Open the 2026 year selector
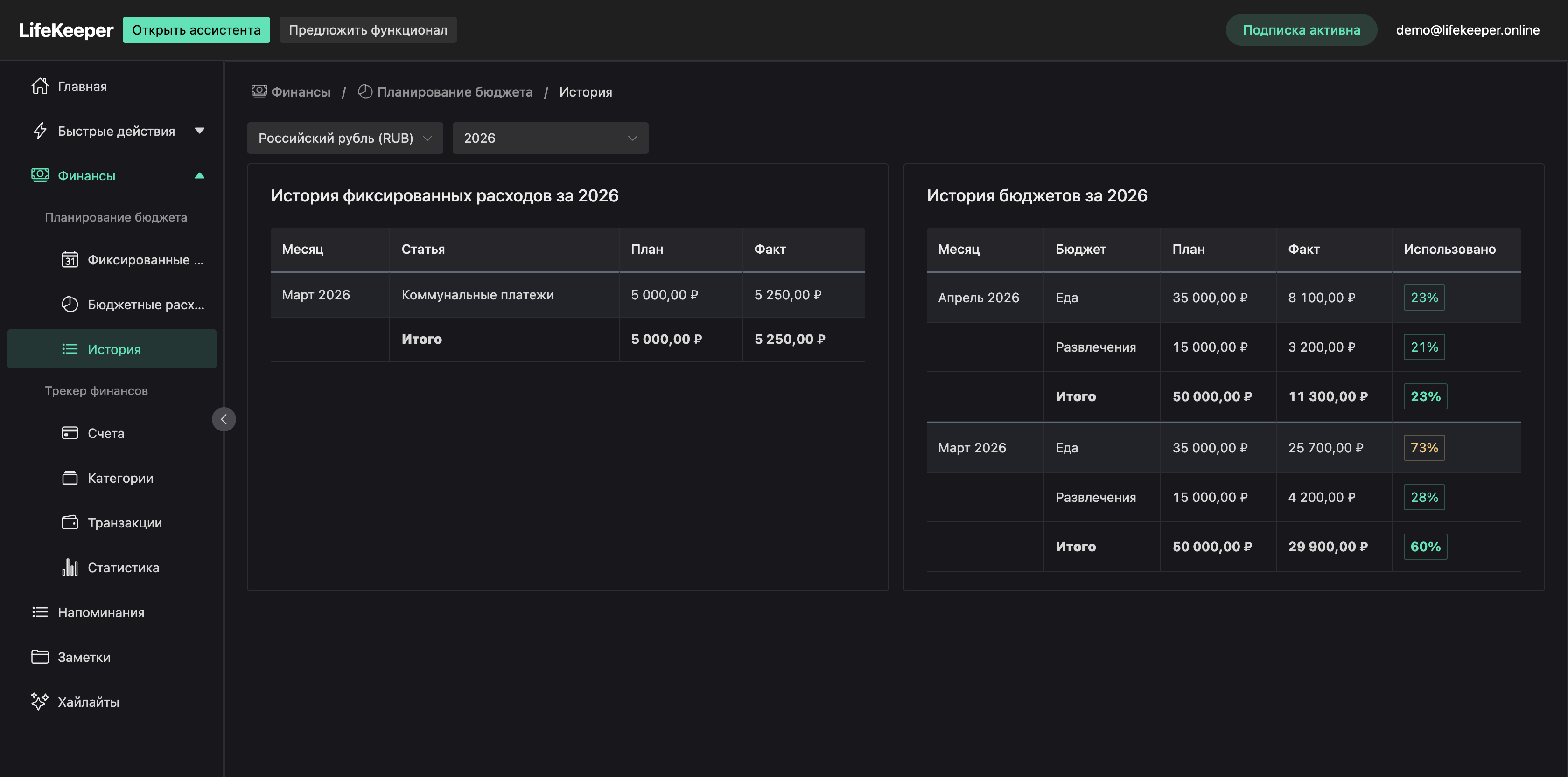 point(550,138)
